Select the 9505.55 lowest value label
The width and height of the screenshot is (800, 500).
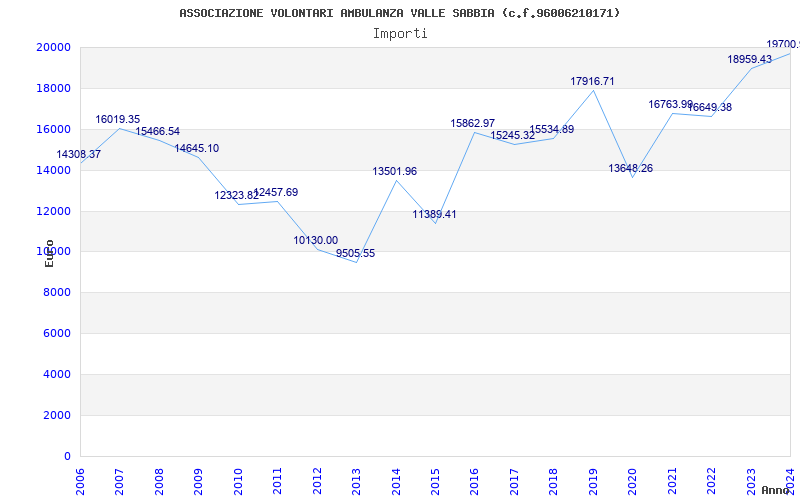point(355,253)
